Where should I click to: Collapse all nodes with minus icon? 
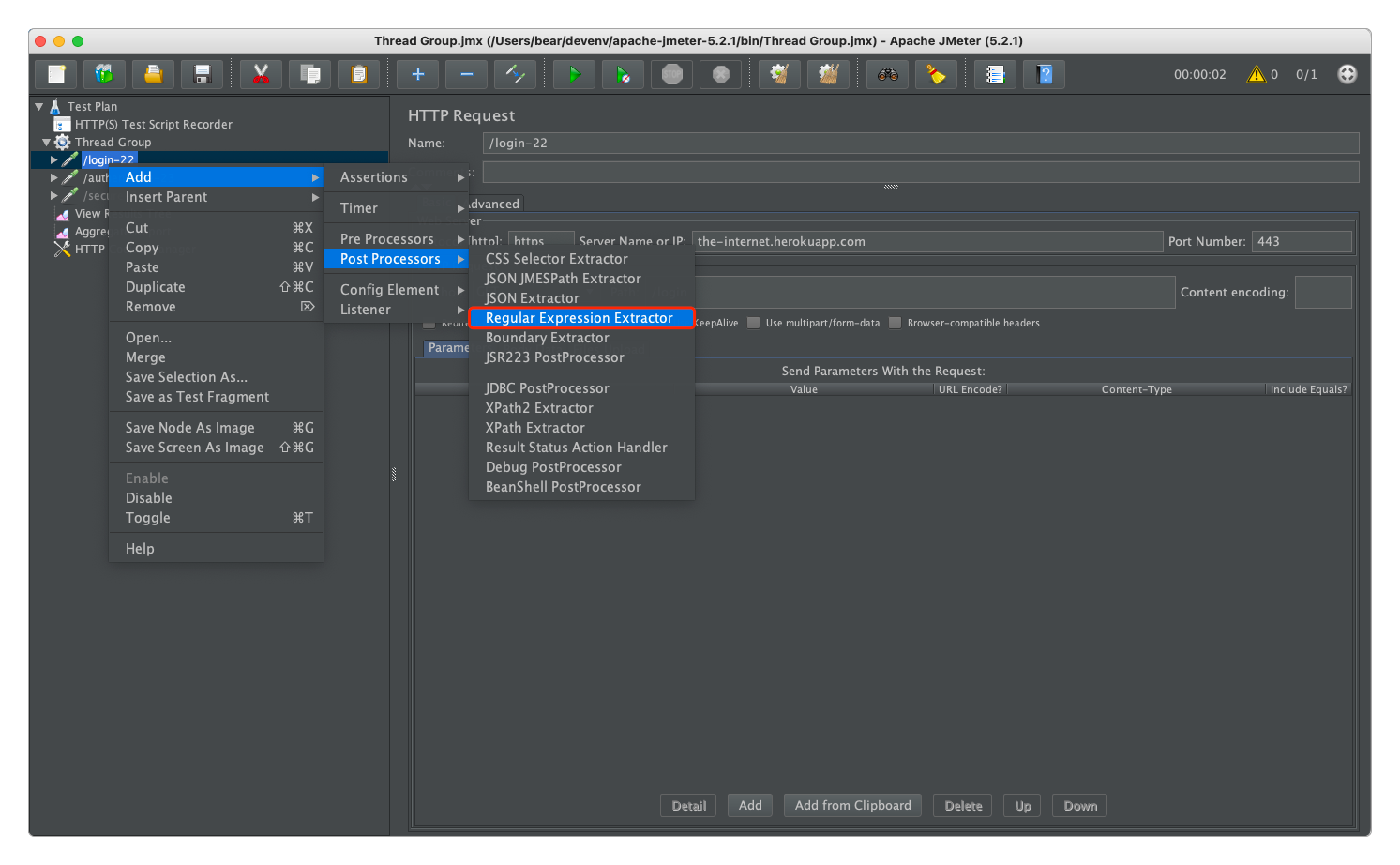click(x=466, y=74)
